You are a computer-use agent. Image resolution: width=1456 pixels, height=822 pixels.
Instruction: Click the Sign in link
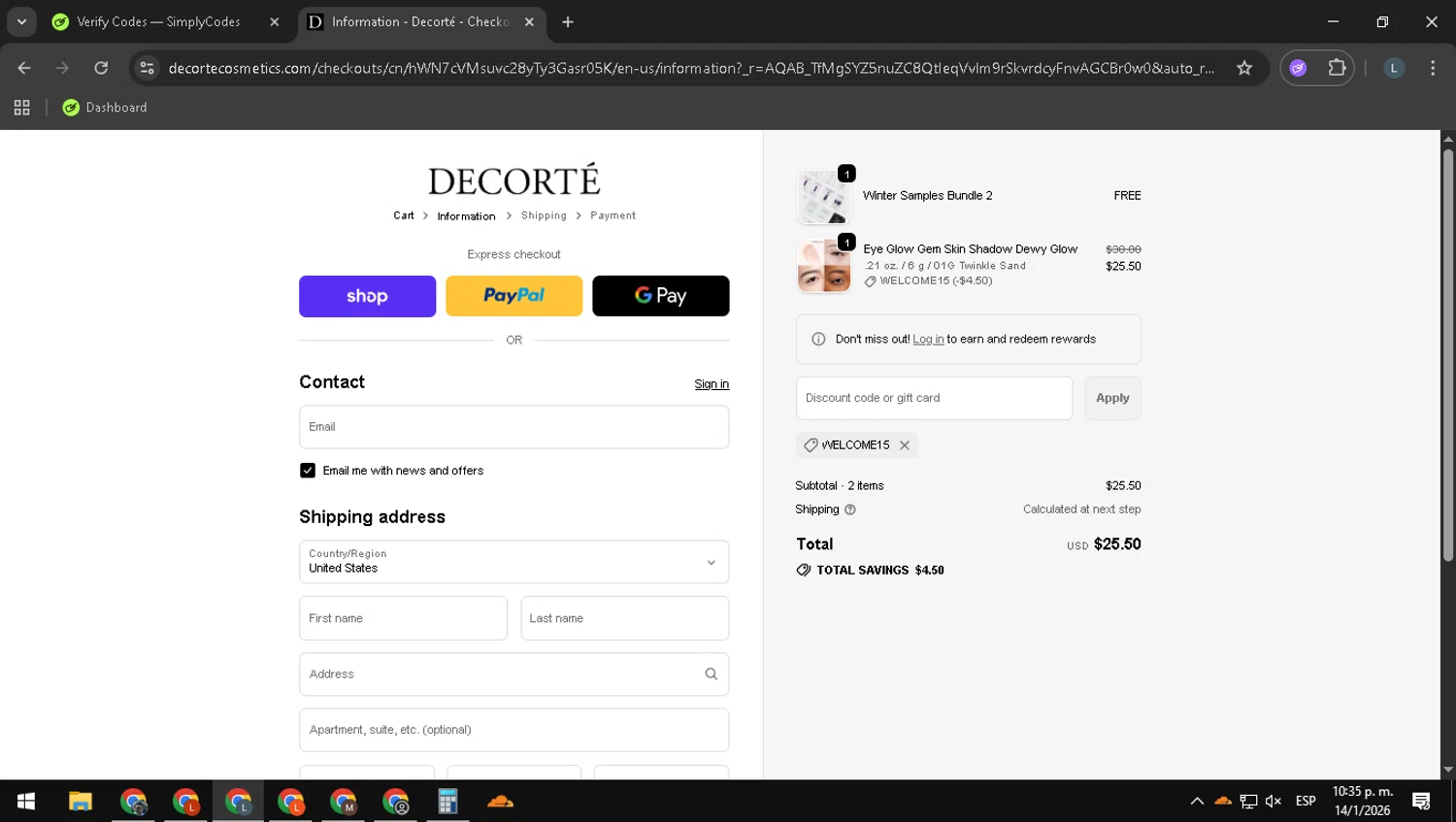[x=711, y=384]
